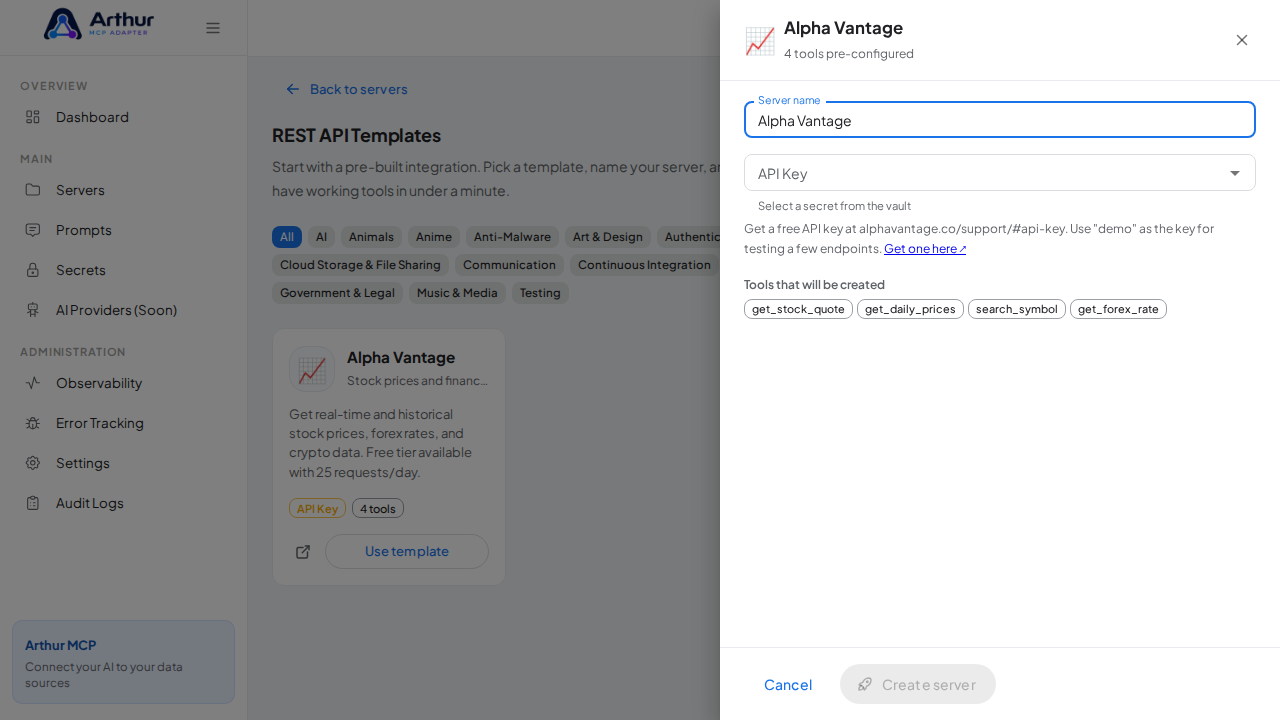This screenshot has width=1280, height=720.
Task: Click the Prompts chat bubble icon
Action: (x=33, y=230)
